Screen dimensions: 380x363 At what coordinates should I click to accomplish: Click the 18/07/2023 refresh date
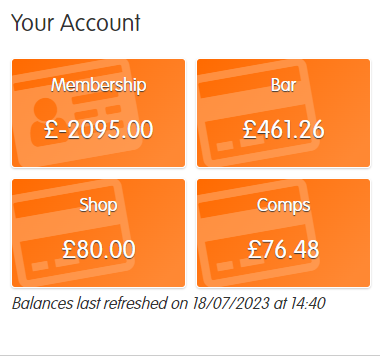231,303
